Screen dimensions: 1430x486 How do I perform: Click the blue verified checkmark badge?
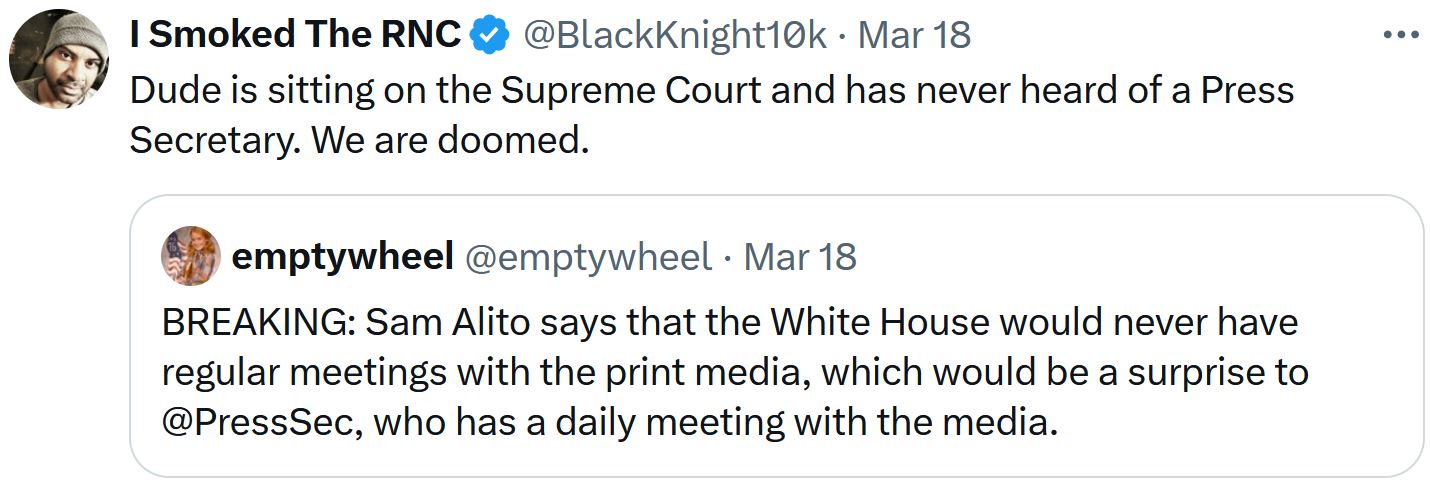489,35
